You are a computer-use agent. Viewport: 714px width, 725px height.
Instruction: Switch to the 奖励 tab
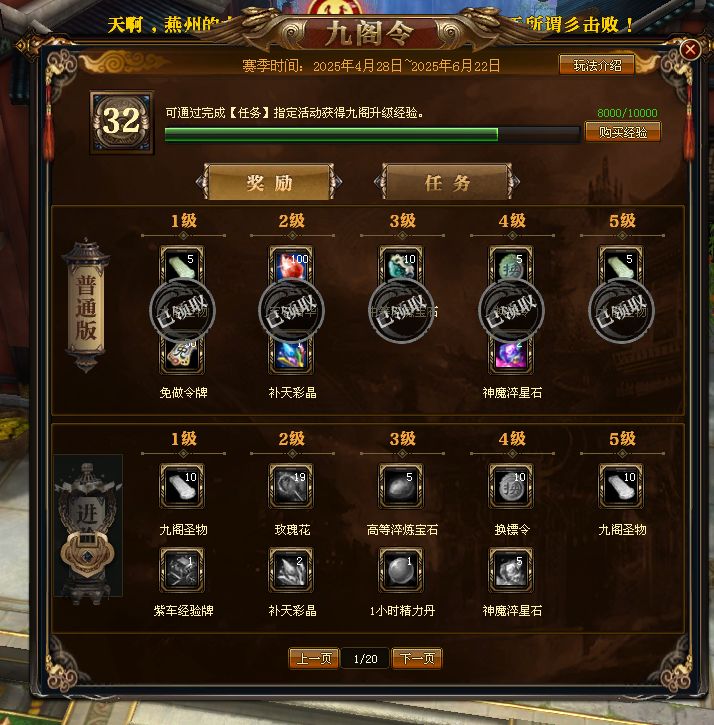[x=269, y=182]
